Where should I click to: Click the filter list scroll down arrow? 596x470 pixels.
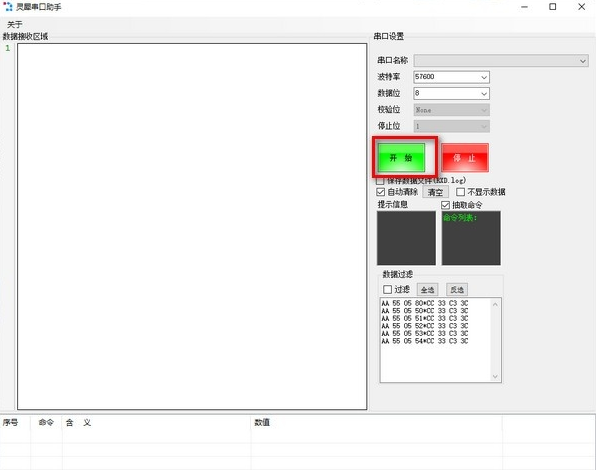(495, 377)
